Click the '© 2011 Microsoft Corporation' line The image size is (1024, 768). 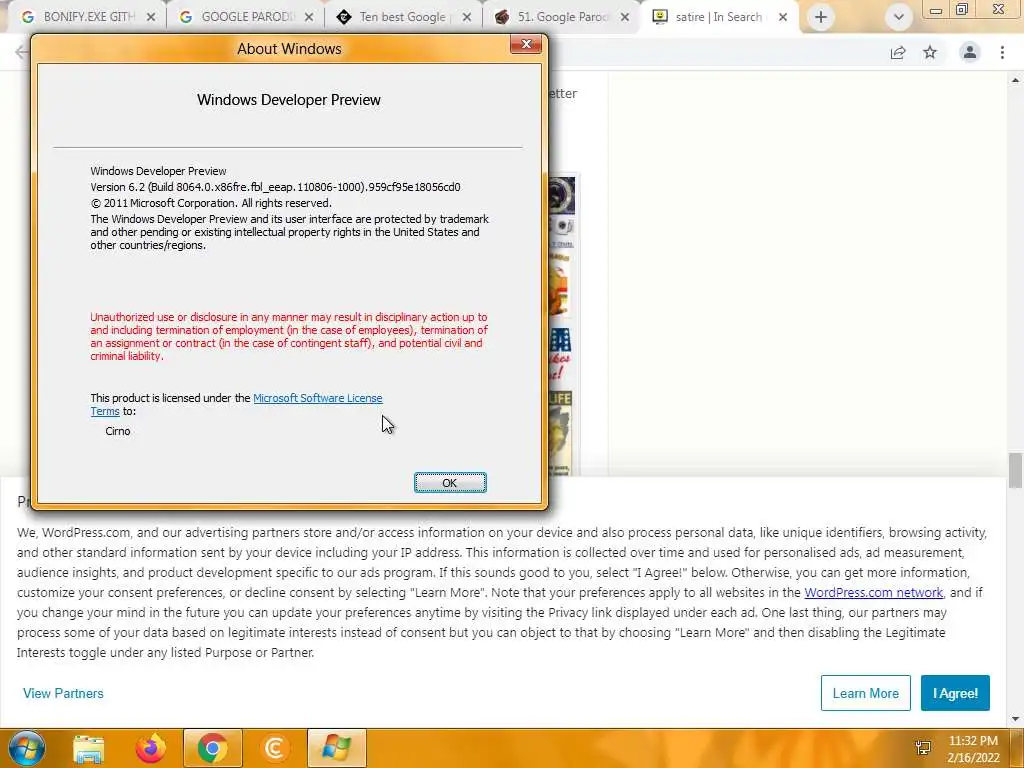click(x=211, y=203)
